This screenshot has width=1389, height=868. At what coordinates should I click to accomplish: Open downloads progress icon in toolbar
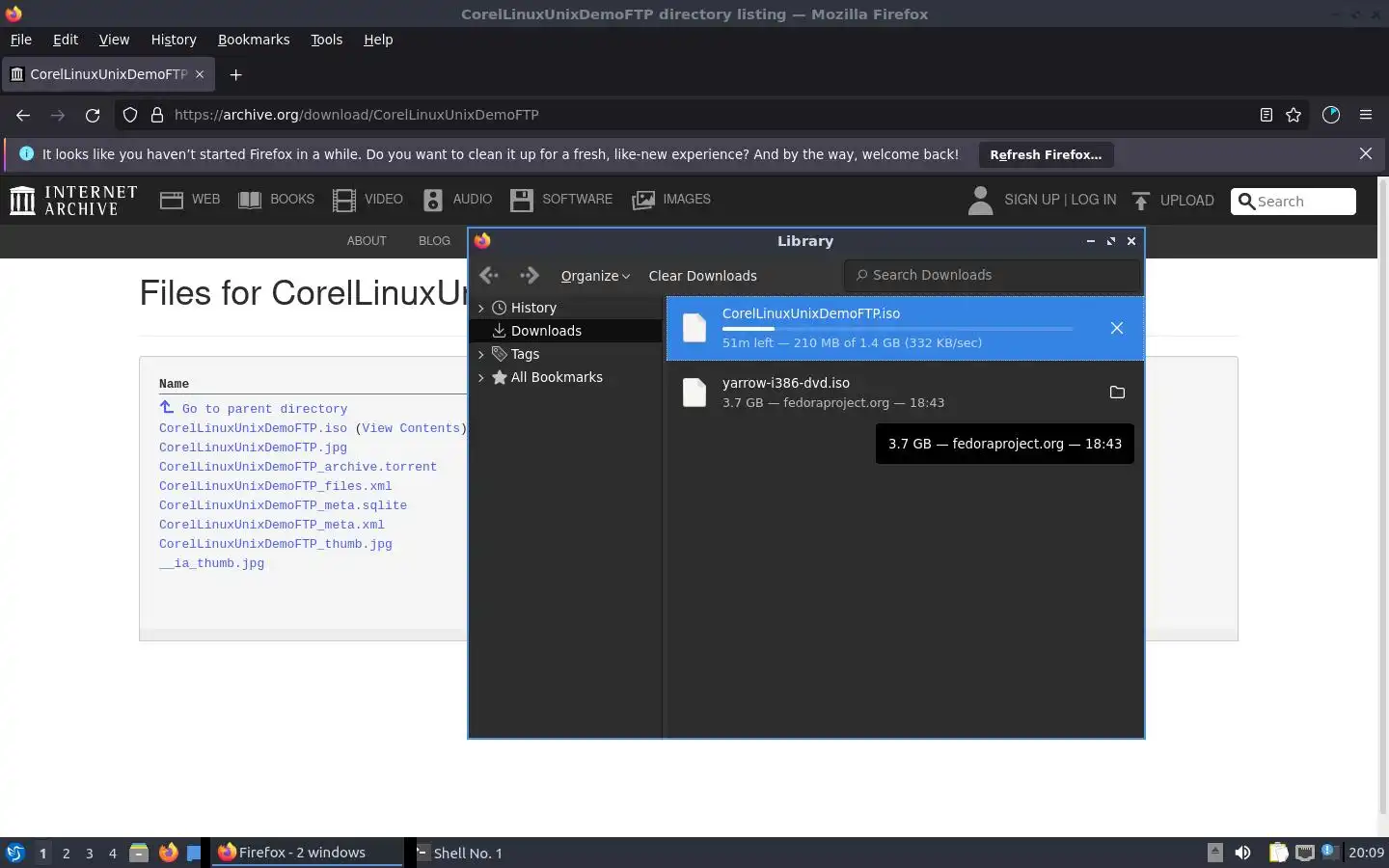click(1331, 115)
